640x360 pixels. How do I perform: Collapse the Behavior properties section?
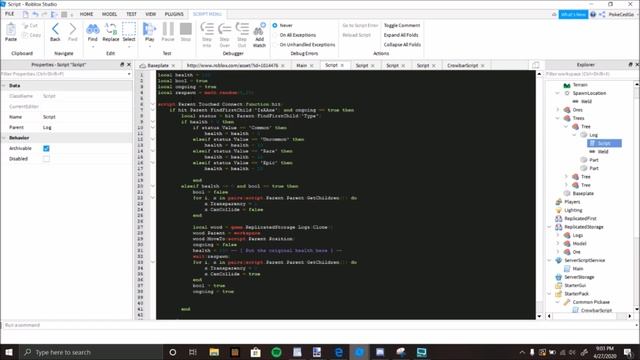[4, 138]
